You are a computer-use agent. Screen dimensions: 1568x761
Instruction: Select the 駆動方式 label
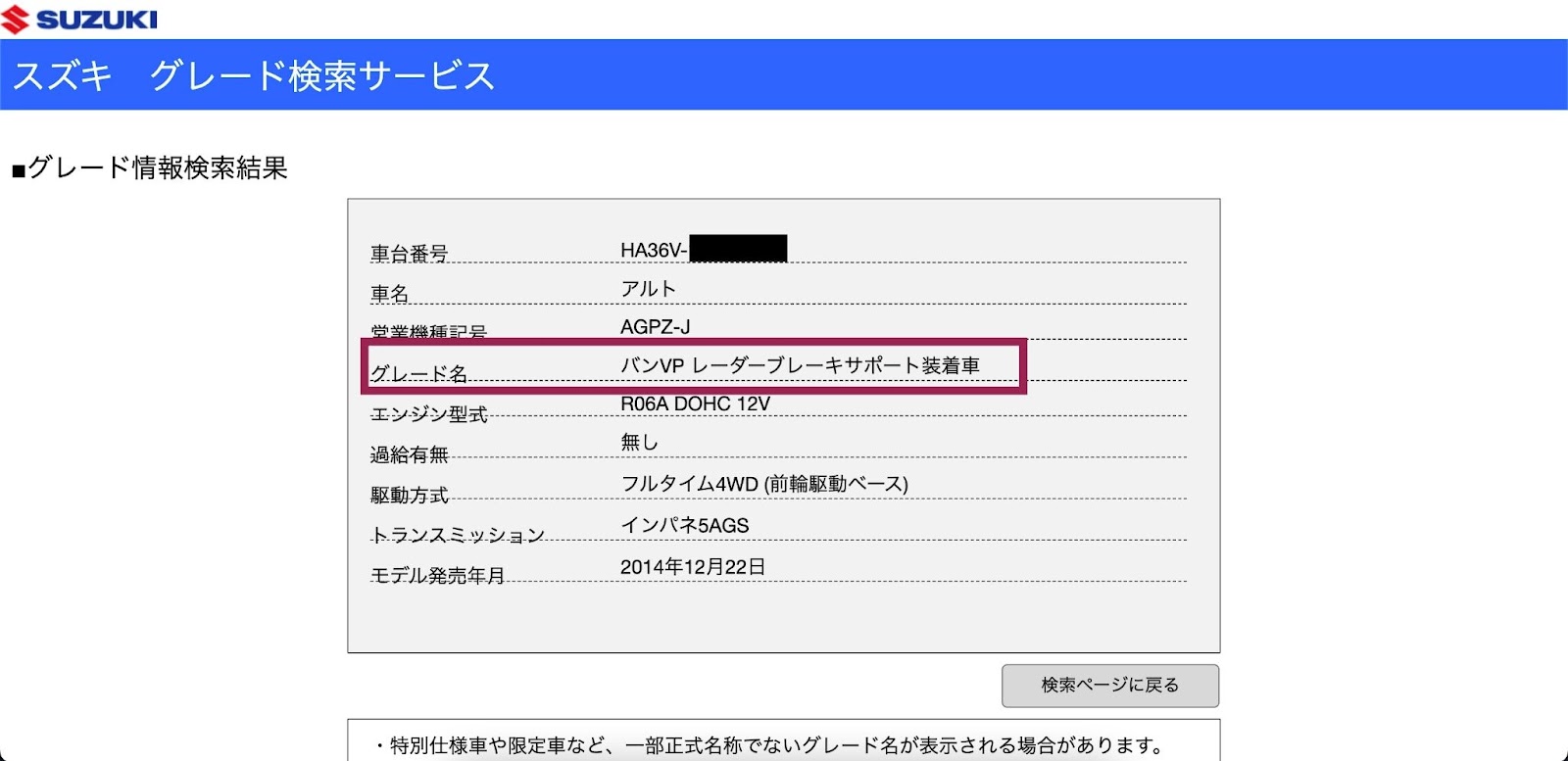click(410, 496)
